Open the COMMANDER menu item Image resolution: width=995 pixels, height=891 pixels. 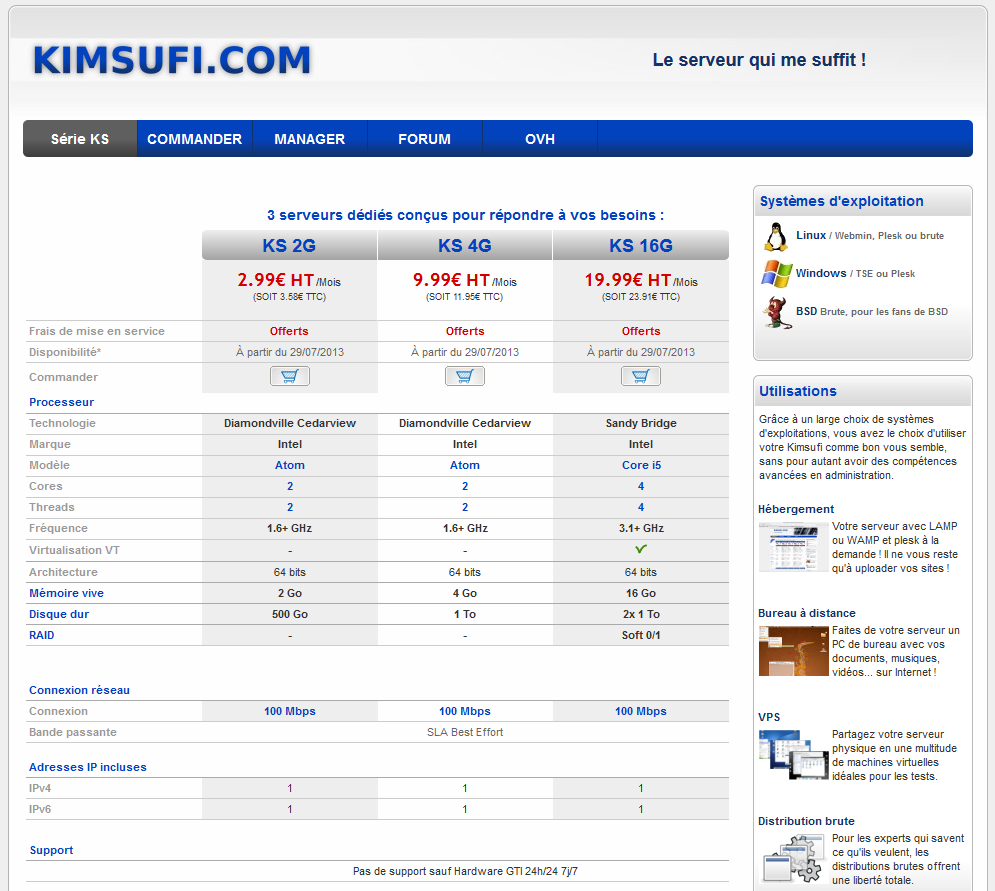pyautogui.click(x=195, y=138)
